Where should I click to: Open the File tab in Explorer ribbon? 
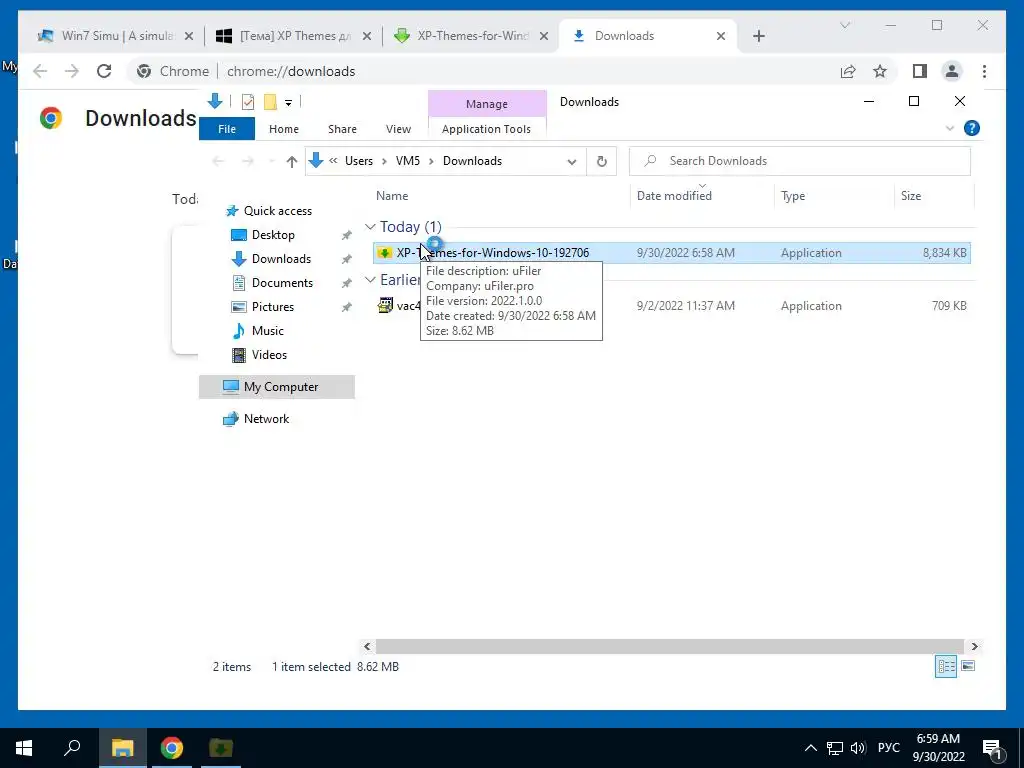[227, 129]
